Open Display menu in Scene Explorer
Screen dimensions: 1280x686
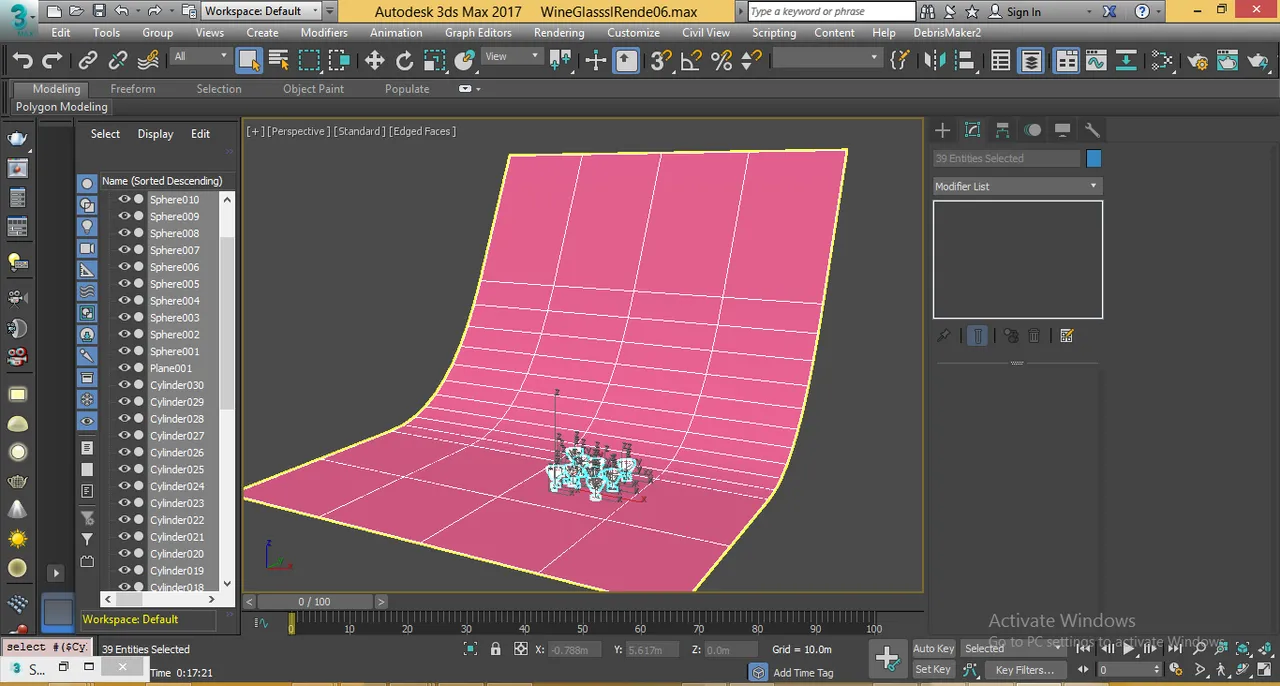point(155,134)
